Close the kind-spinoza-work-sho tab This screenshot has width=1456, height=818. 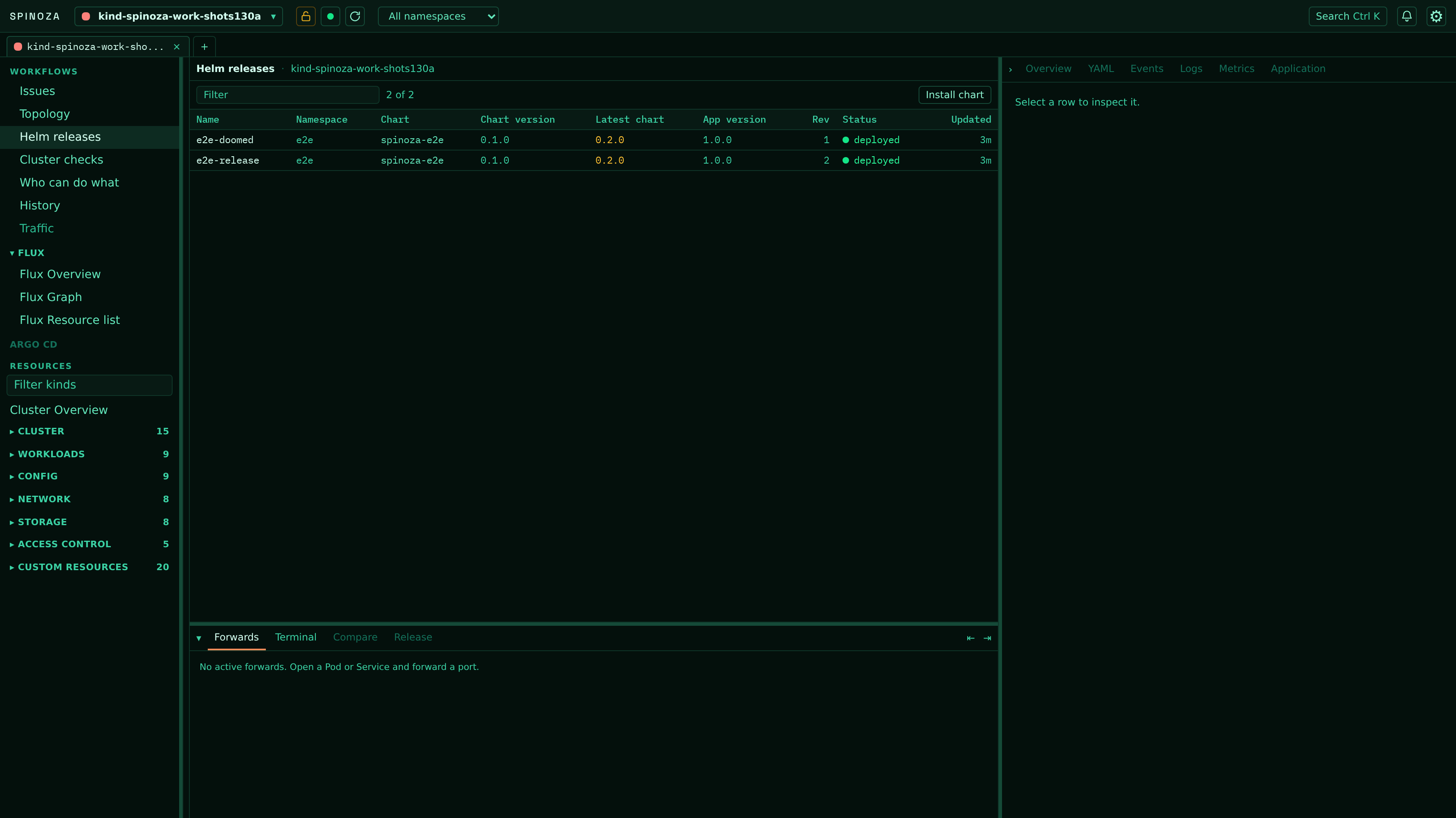[176, 47]
